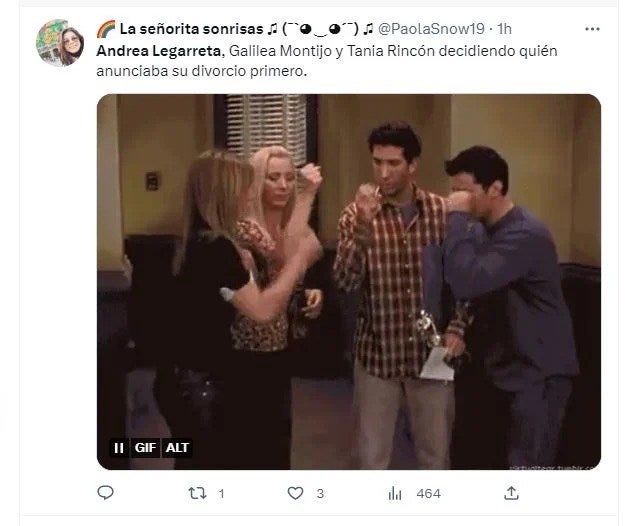Click the reply speech bubble icon
This screenshot has height=526, width=627.
(106, 492)
